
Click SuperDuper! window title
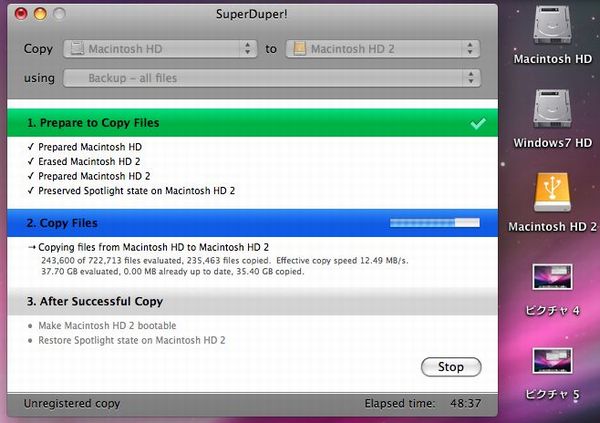click(x=251, y=14)
